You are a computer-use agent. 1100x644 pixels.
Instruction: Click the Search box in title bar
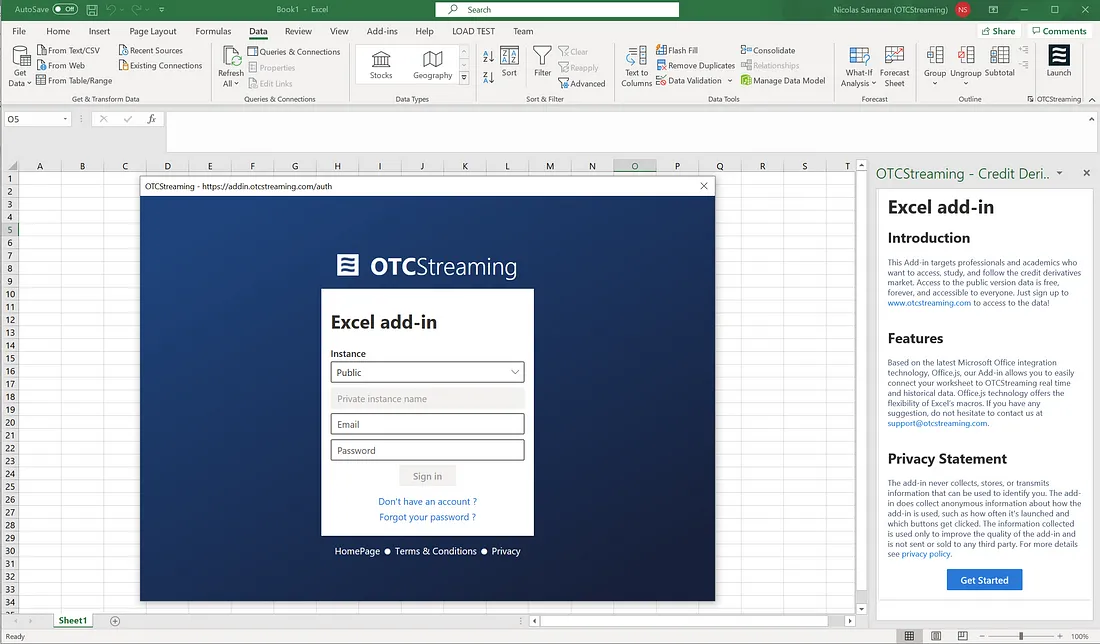click(x=557, y=10)
